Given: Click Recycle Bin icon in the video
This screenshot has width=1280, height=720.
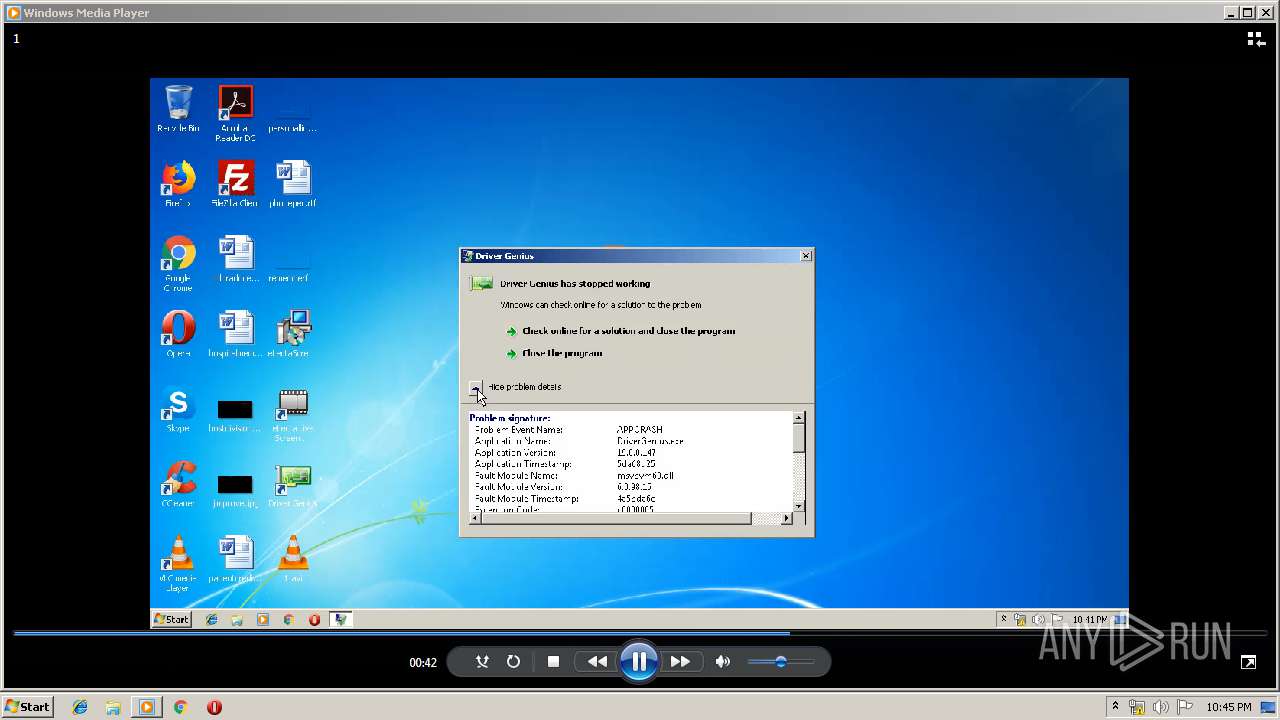Looking at the screenshot, I should click(x=178, y=108).
